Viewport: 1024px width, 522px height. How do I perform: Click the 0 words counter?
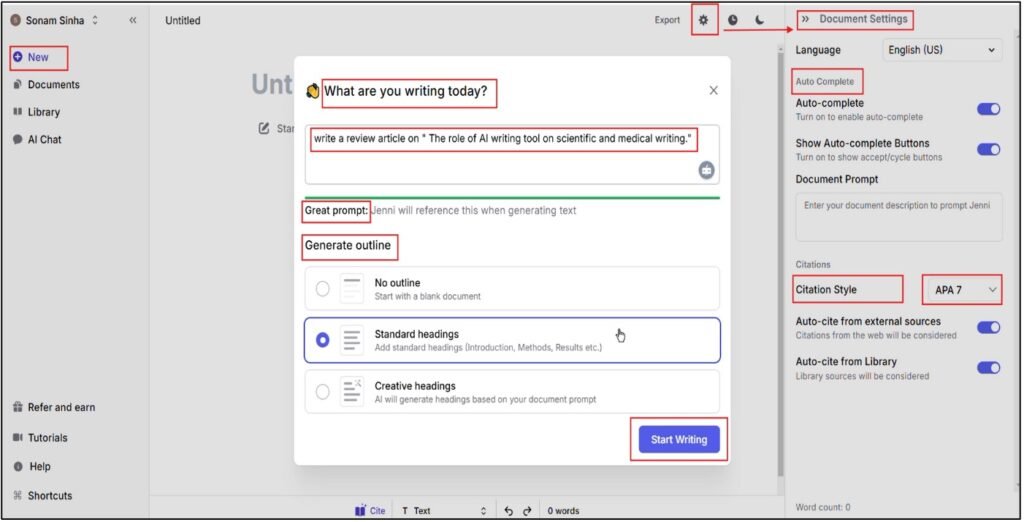[x=564, y=511]
